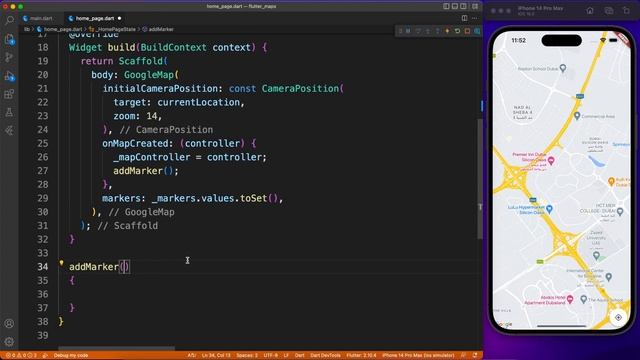640x360 pixels.
Task: Open Dart DevTools from status bar
Action: click(x=325, y=355)
